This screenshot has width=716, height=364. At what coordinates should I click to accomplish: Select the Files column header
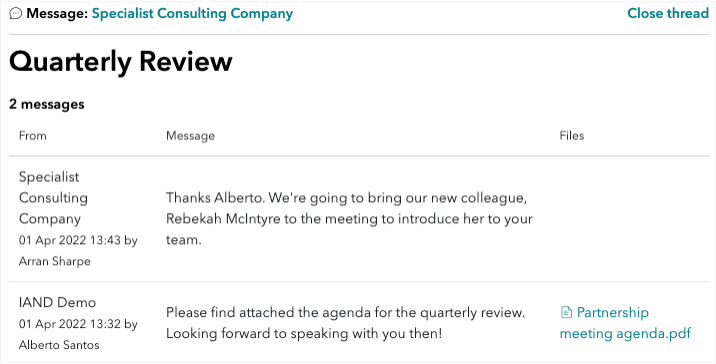(x=572, y=136)
